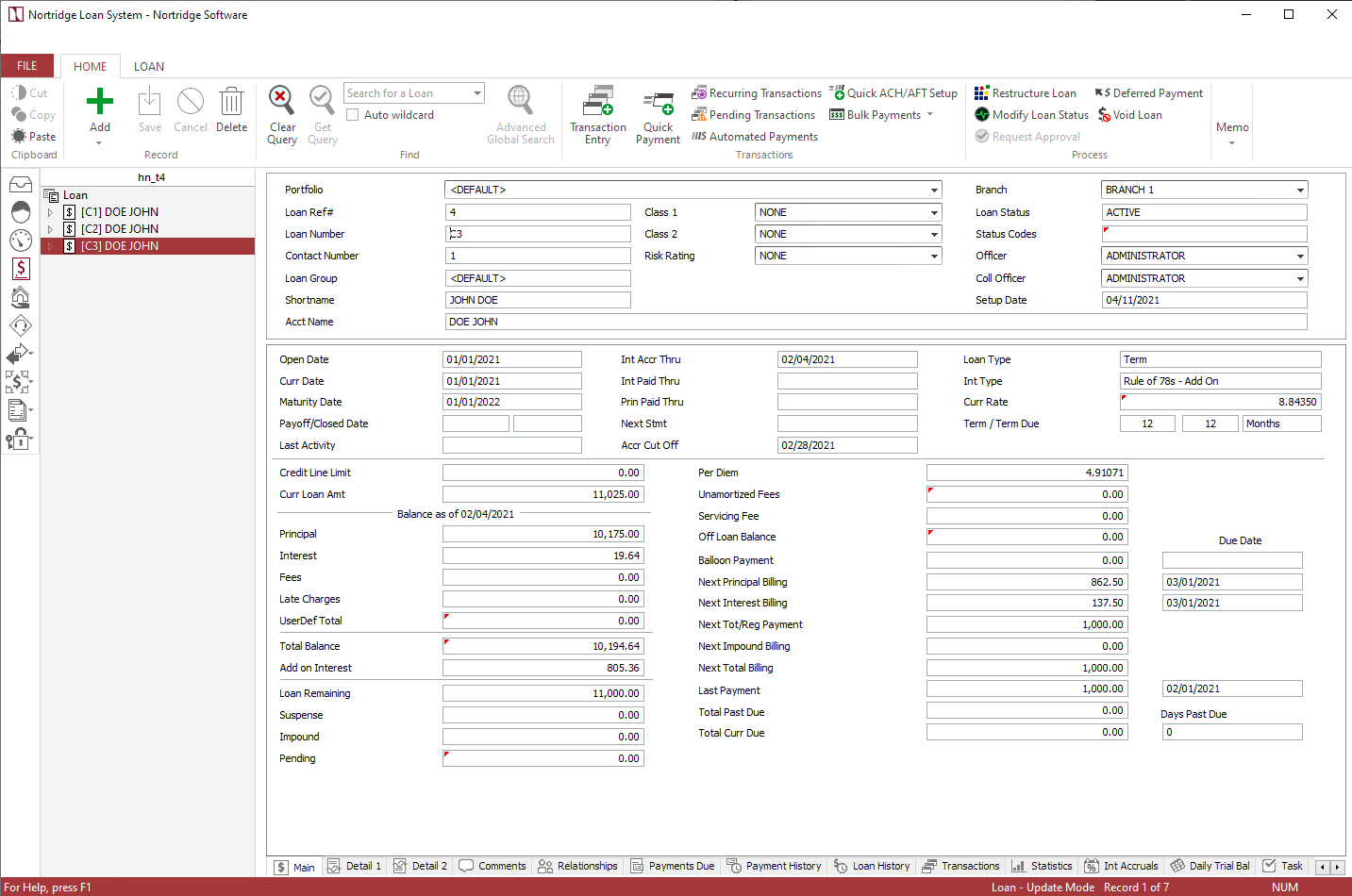Open Quick Payment

click(x=659, y=117)
